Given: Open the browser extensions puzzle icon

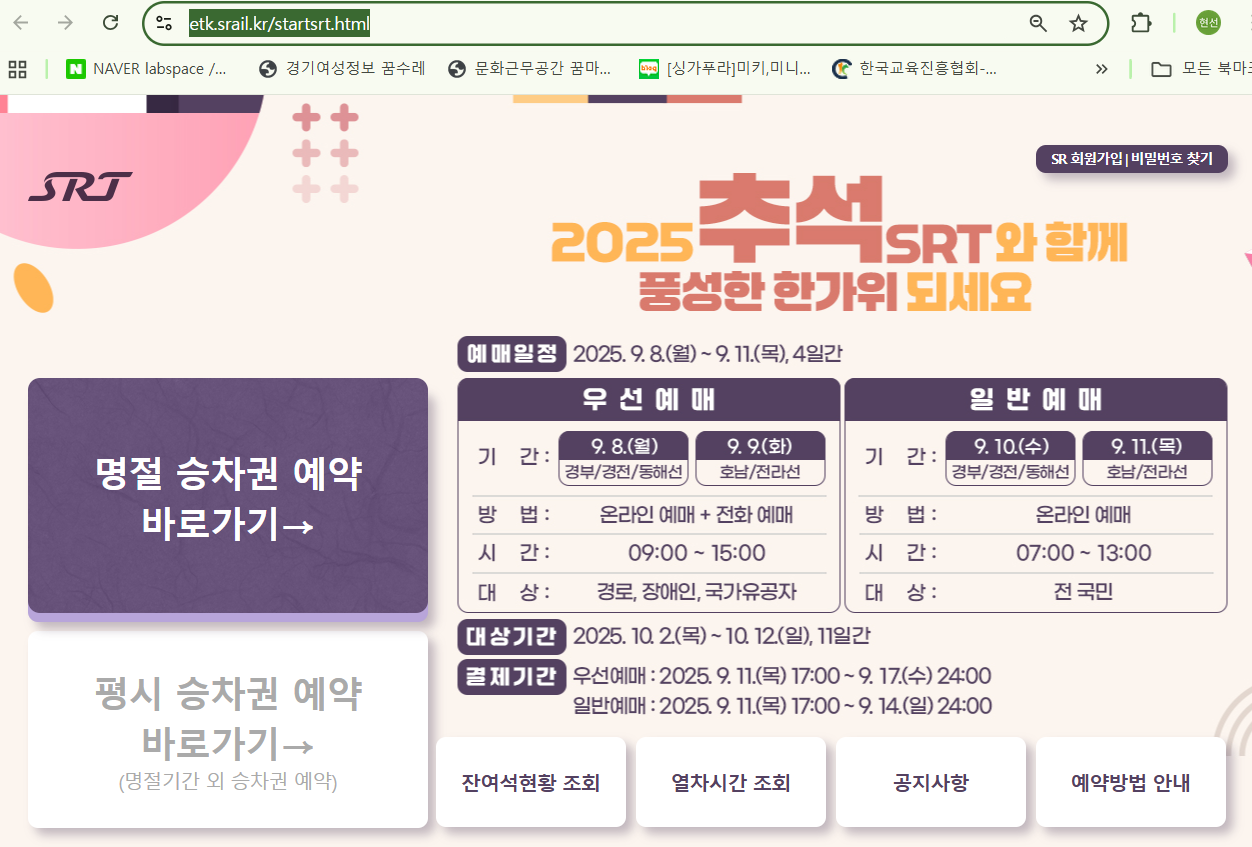Looking at the screenshot, I should [x=1141, y=23].
